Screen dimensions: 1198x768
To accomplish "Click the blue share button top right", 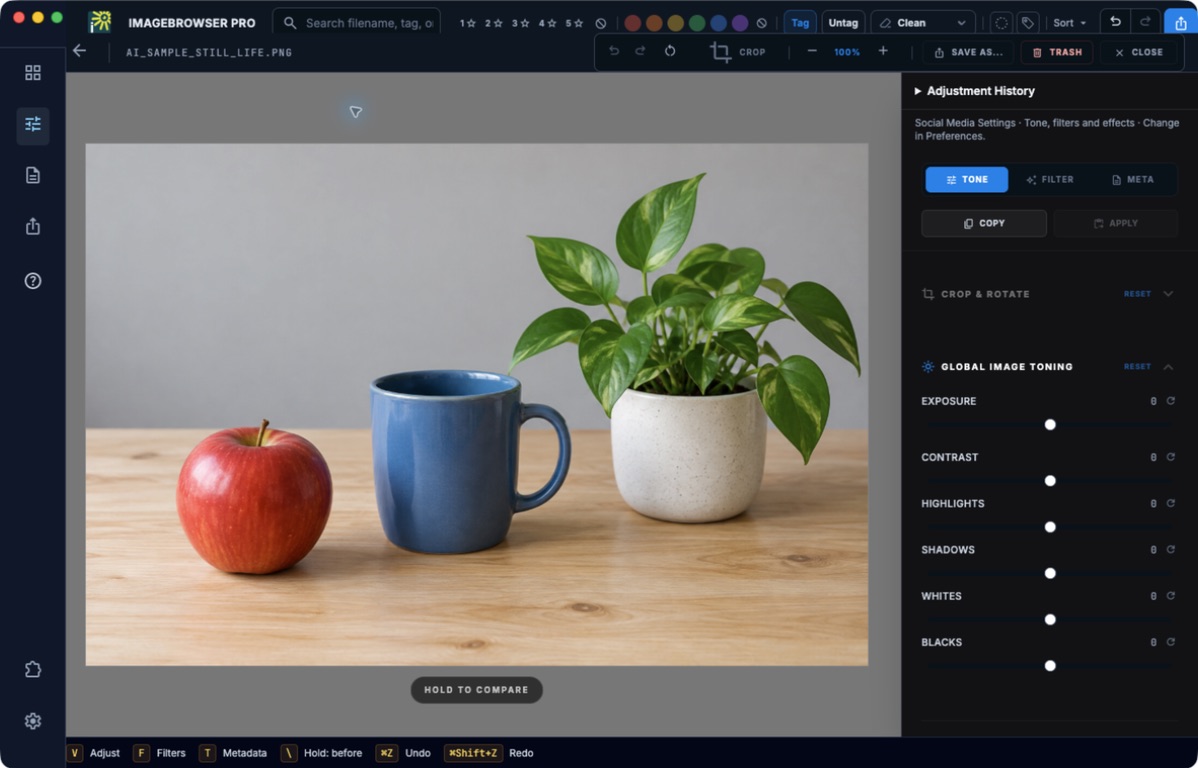I will (1181, 23).
